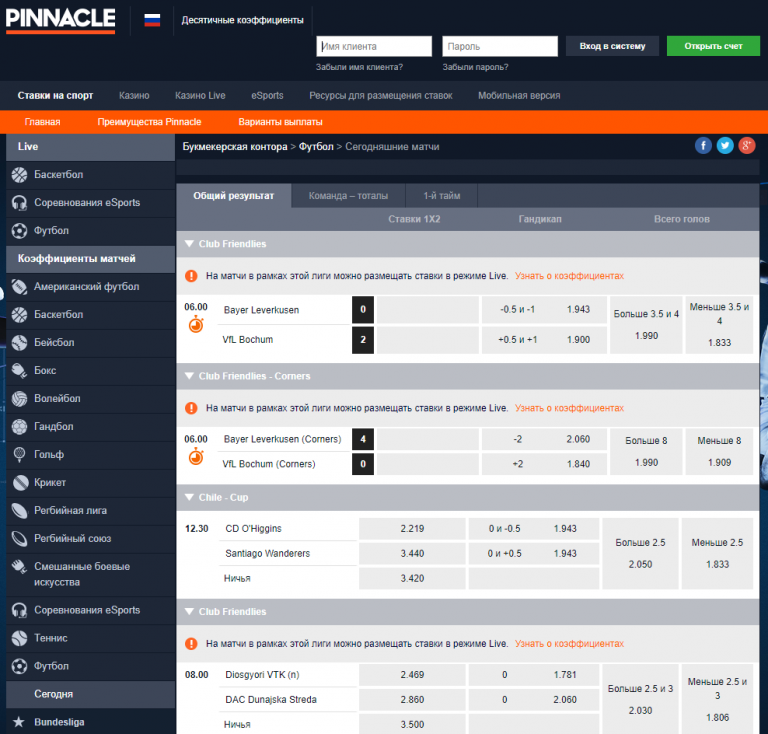Click star icon next to Bundesliga
Screen dimensions: 768x734
[19, 722]
